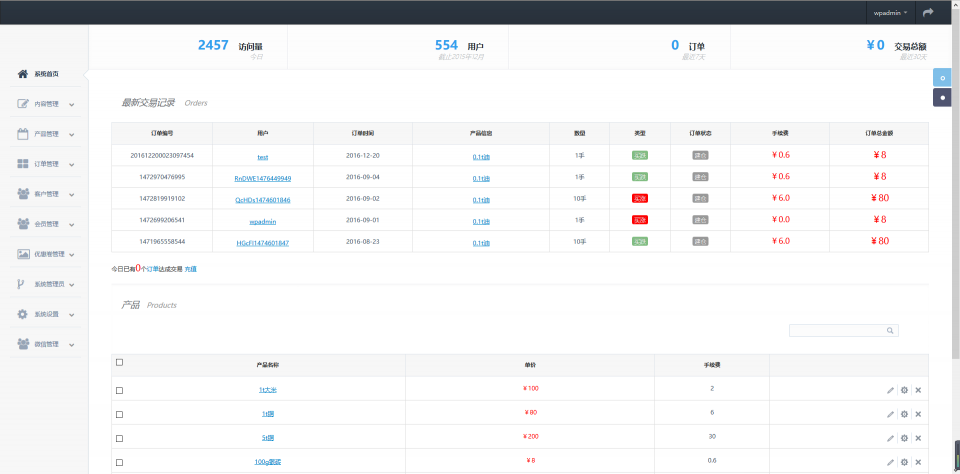This screenshot has width=960, height=474.
Task: Click the 订单 link in today's summary
Action: (x=152, y=269)
